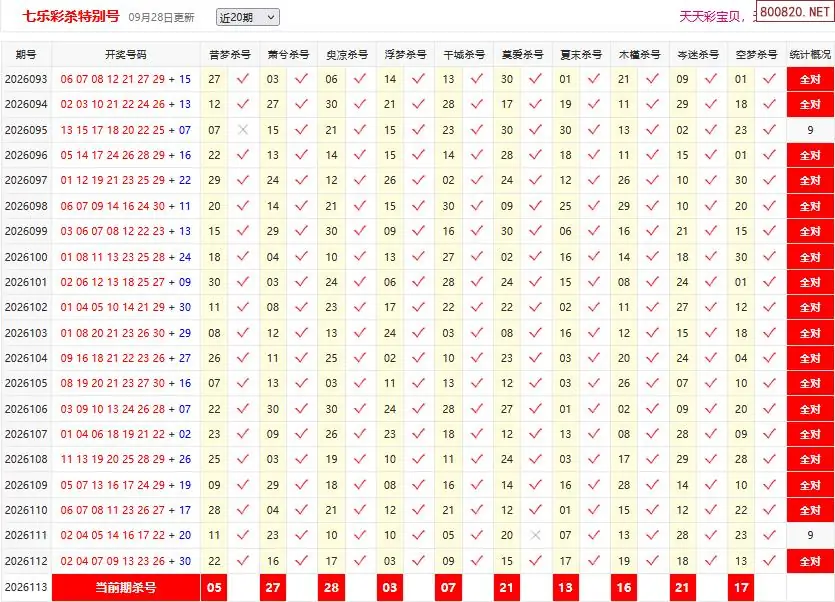Click the 全对 badge in row 2026112
Viewport: 835px width, 602px height.
(810, 561)
